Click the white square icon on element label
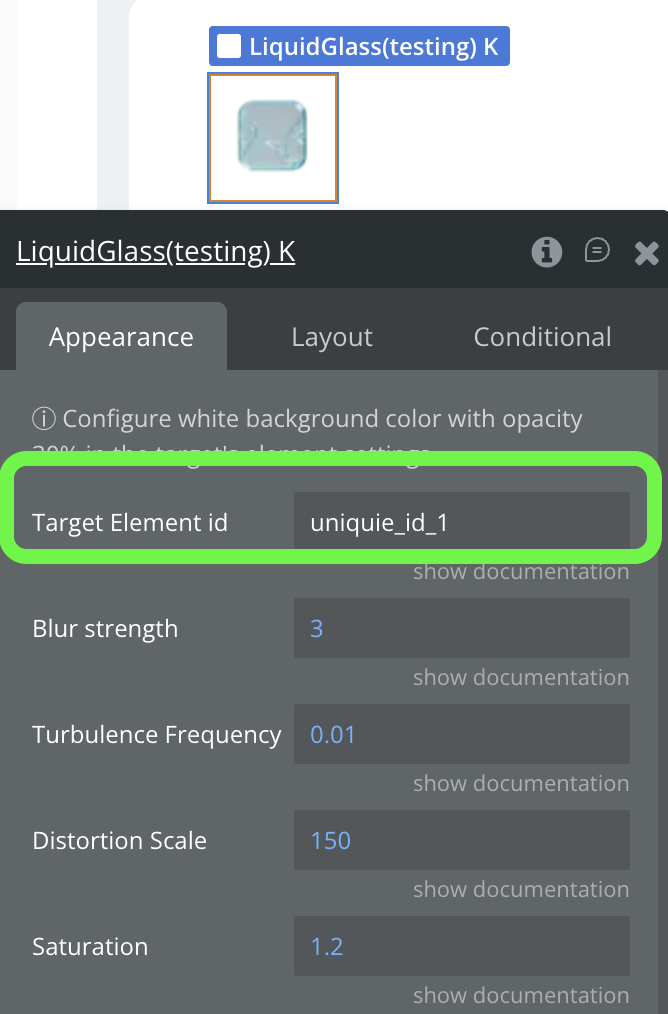The image size is (668, 1014). coord(229,46)
